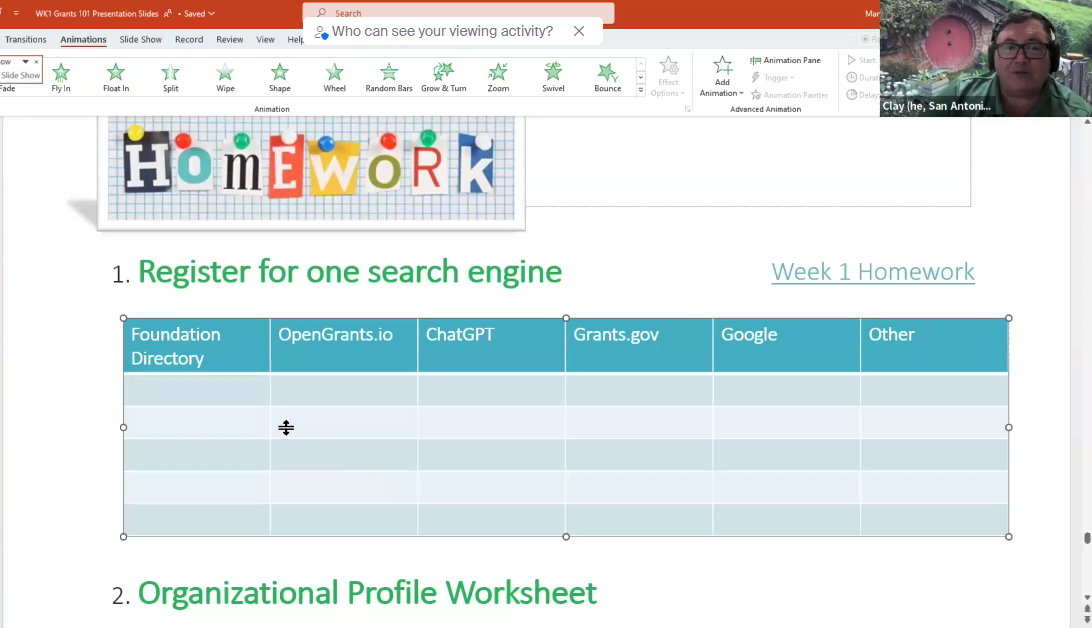1092x628 pixels.
Task: Open the Animation Pane
Action: pyautogui.click(x=786, y=61)
